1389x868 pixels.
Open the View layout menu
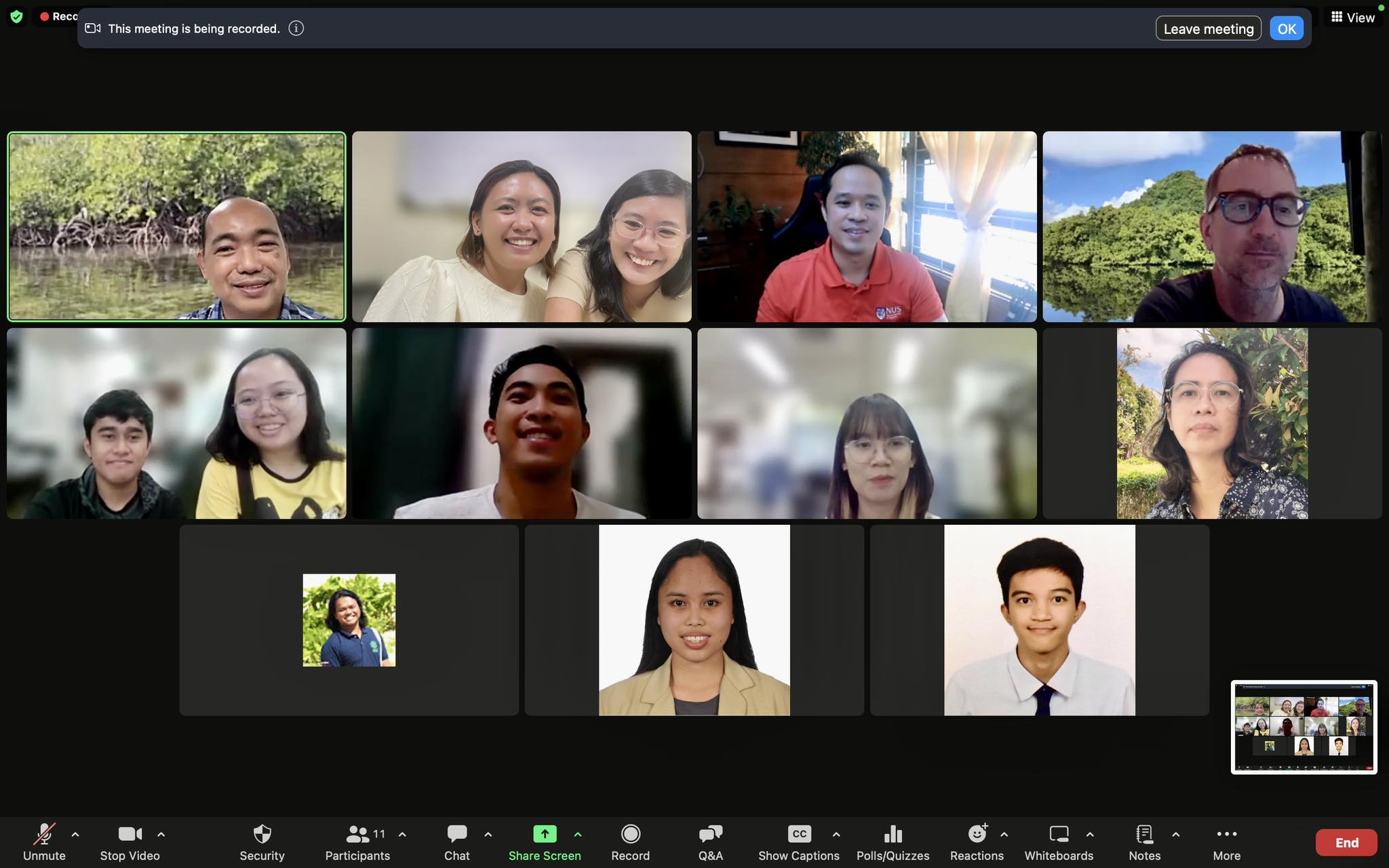pyautogui.click(x=1353, y=18)
